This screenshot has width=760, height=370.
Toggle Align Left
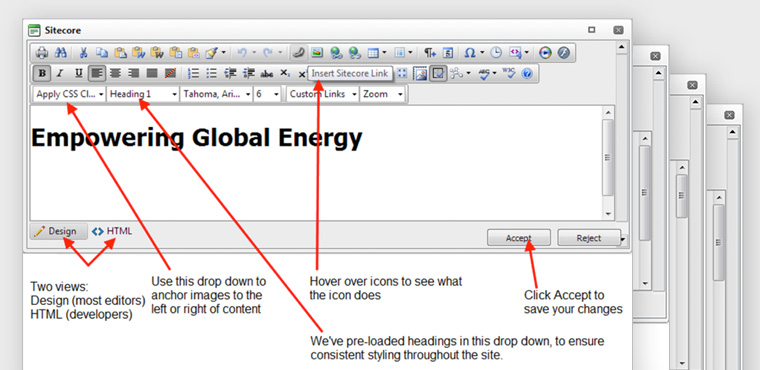(x=97, y=73)
